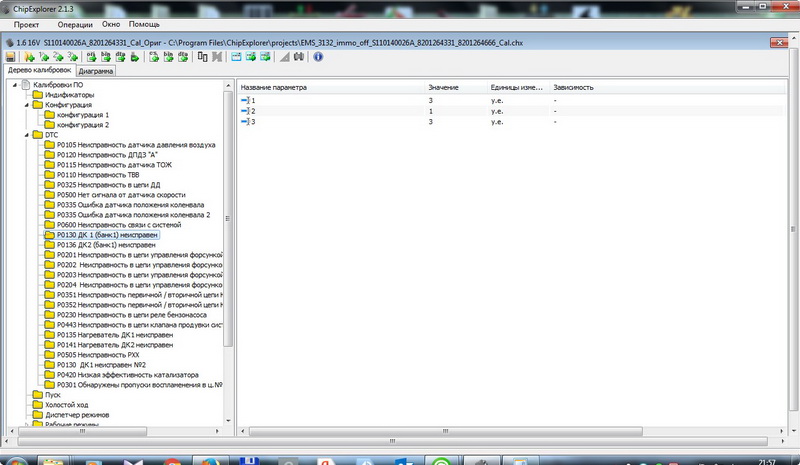Open the Проект menu
Image resolution: width=800 pixels, height=465 pixels.
pos(26,23)
